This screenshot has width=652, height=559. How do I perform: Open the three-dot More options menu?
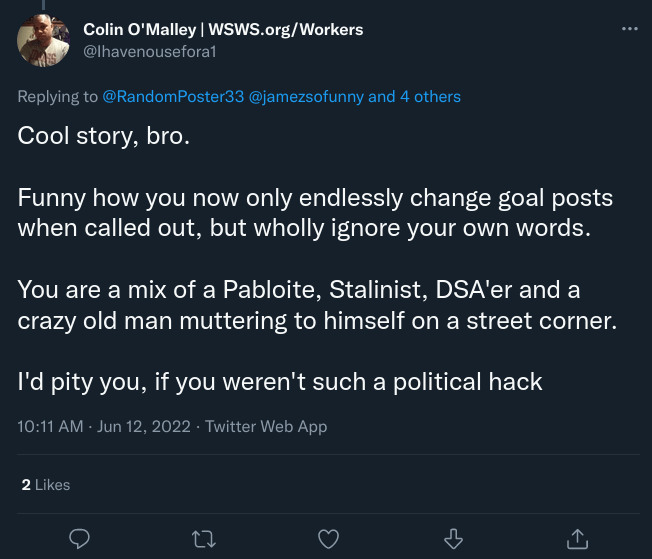(x=629, y=29)
